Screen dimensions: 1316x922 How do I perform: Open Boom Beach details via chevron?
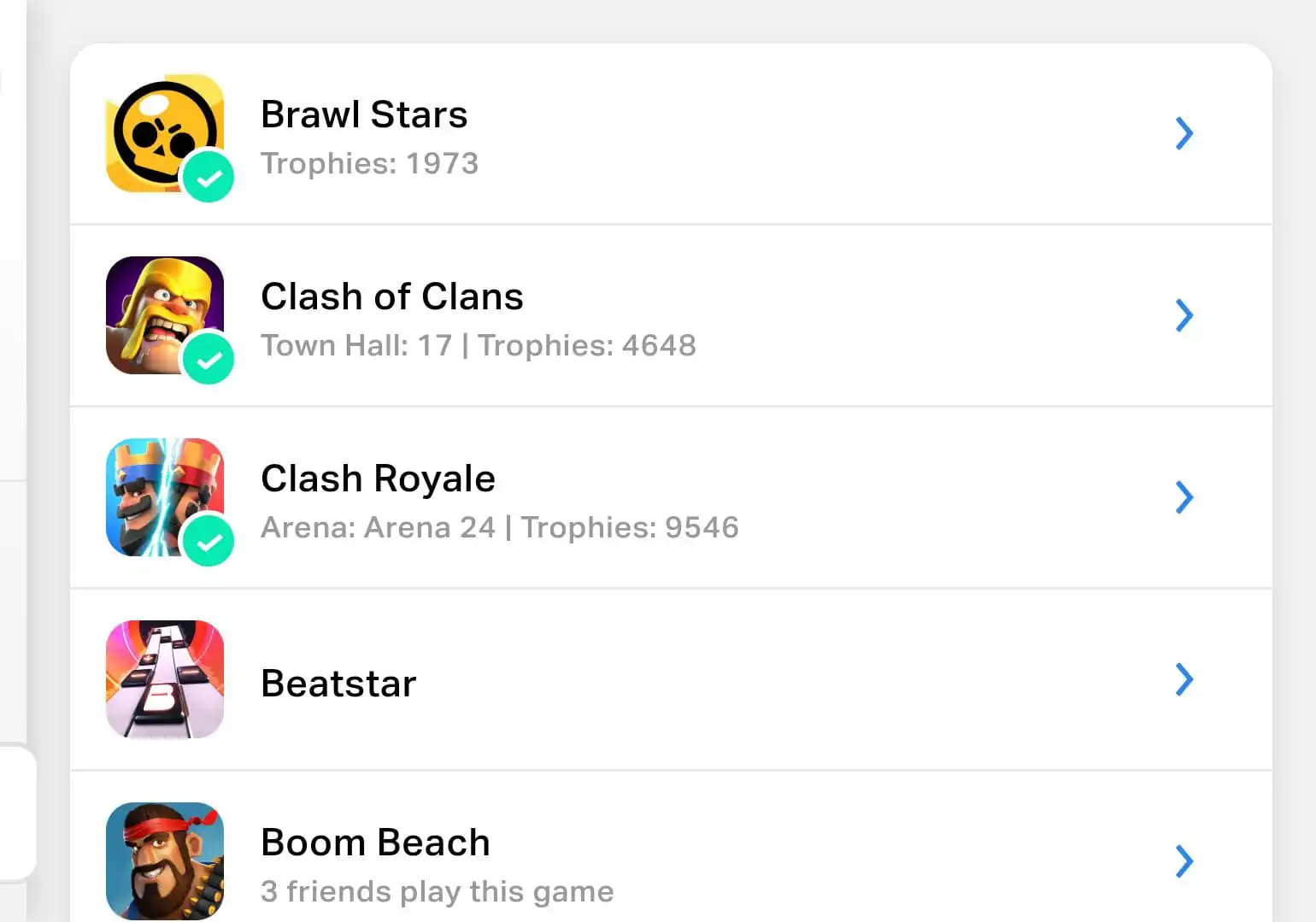(x=1184, y=861)
